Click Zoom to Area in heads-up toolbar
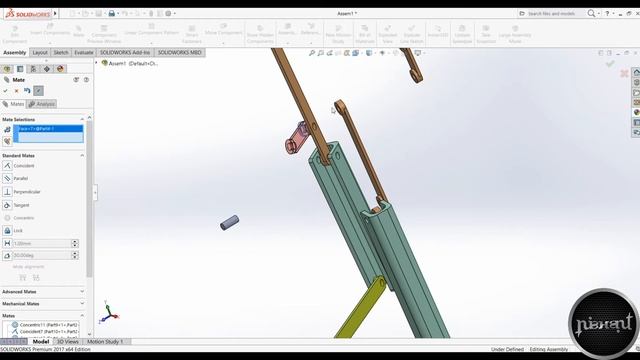 point(321,53)
